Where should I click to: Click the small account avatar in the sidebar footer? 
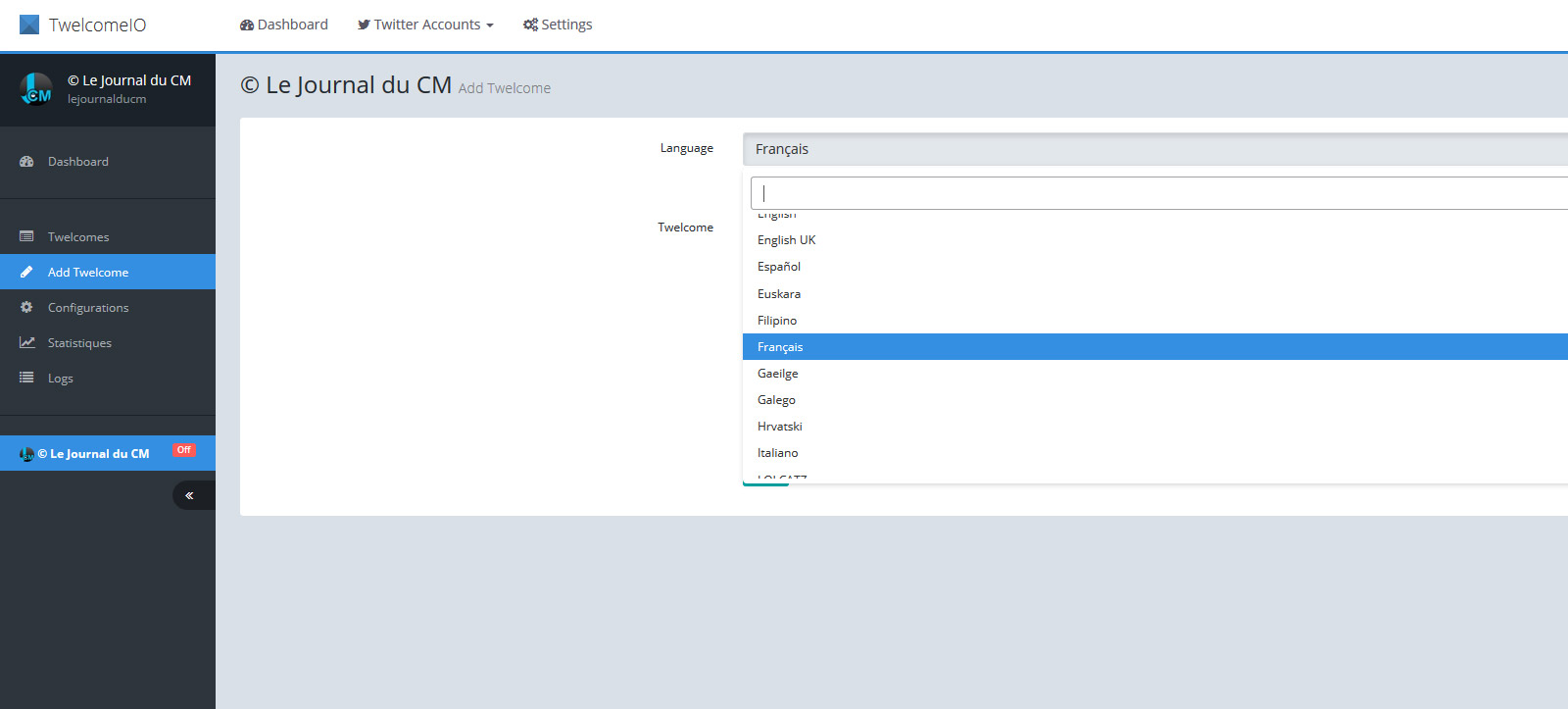coord(26,454)
